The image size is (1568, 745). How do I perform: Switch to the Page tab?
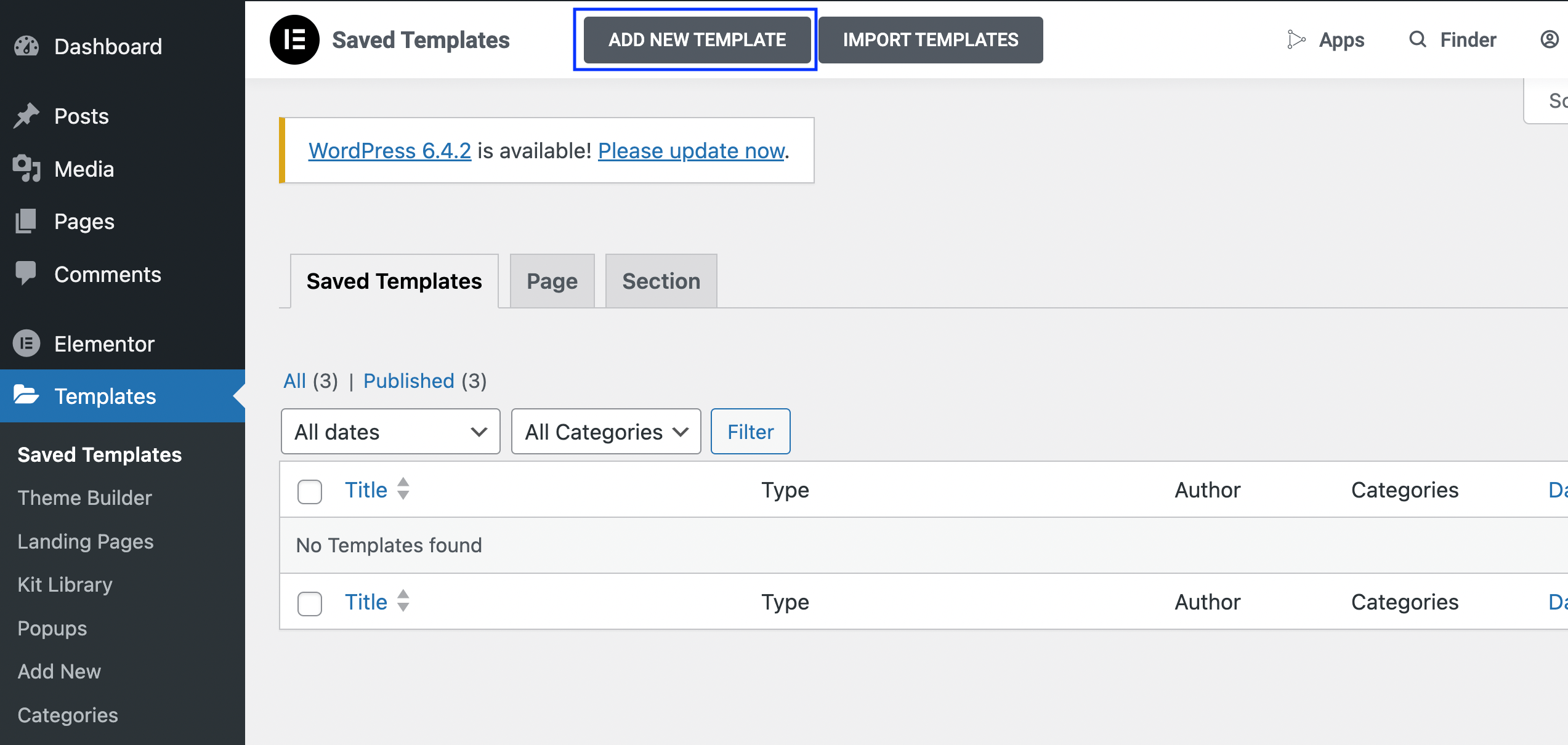point(551,281)
